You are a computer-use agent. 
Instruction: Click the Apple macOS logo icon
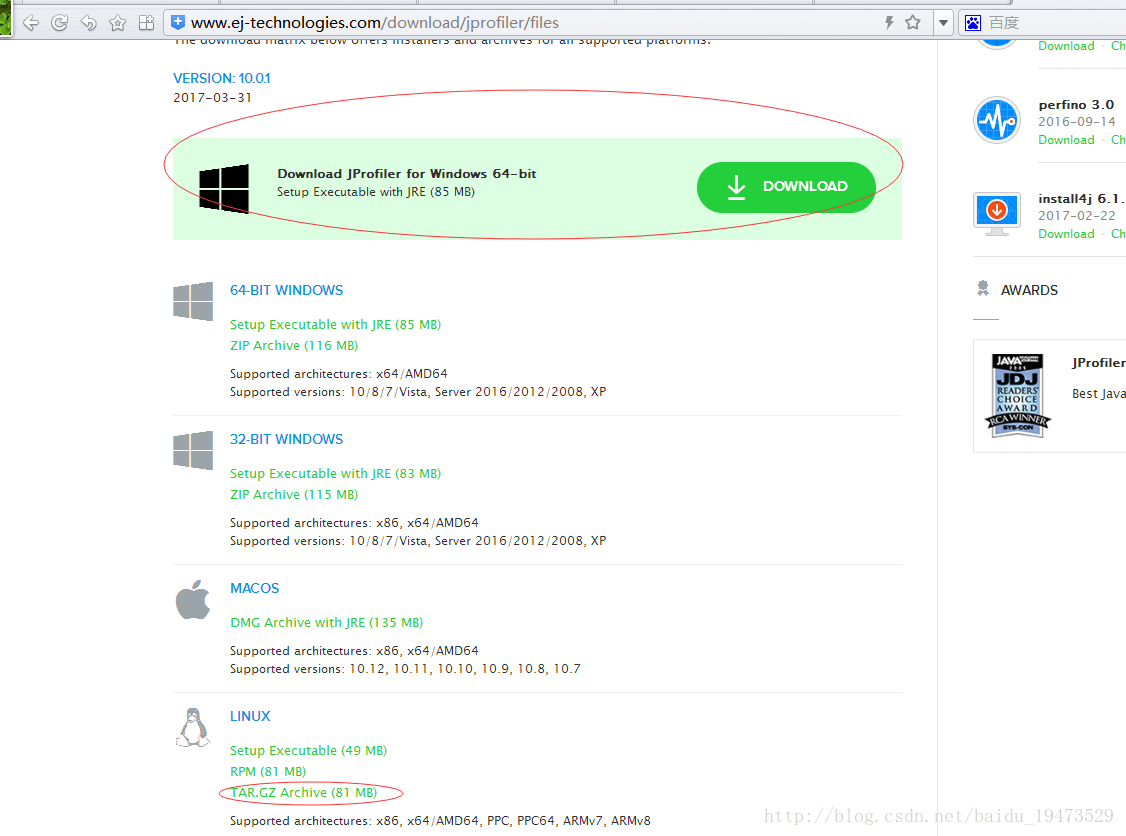(x=193, y=600)
